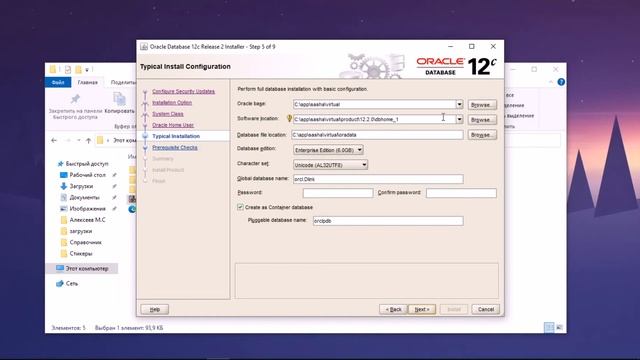
Task: Click the Копировать icon in Explorer ribbon
Action: click(x=119, y=99)
